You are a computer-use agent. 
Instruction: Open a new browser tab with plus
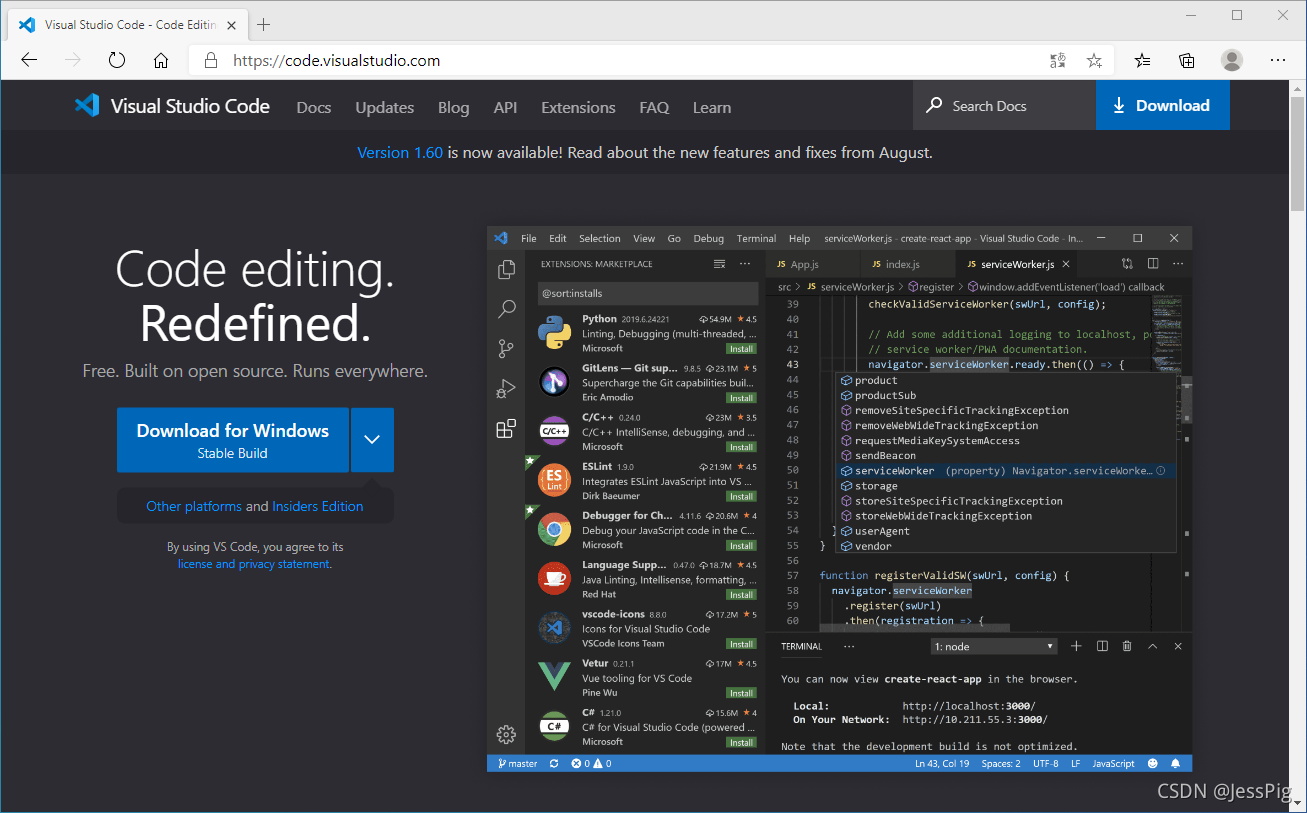264,24
